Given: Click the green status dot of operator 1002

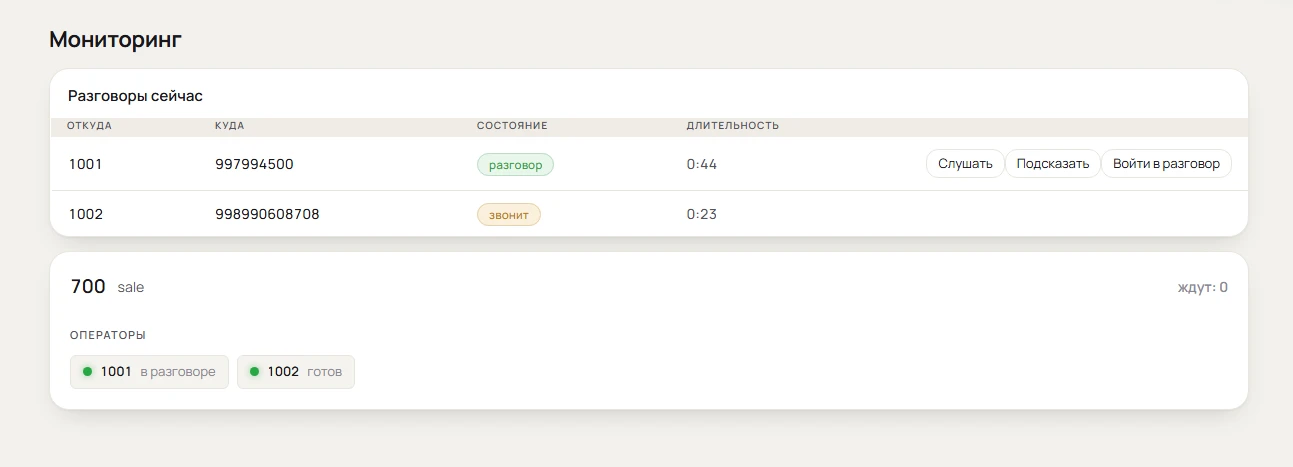Looking at the screenshot, I should (254, 371).
